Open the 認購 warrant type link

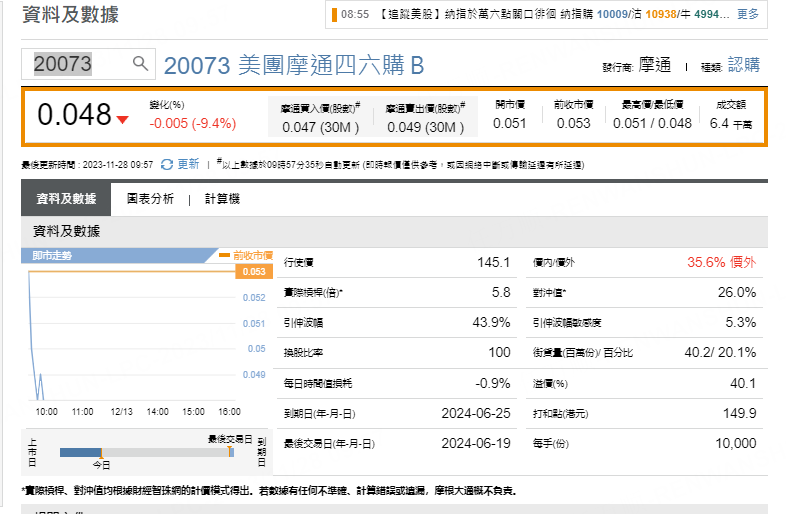pyautogui.click(x=744, y=65)
